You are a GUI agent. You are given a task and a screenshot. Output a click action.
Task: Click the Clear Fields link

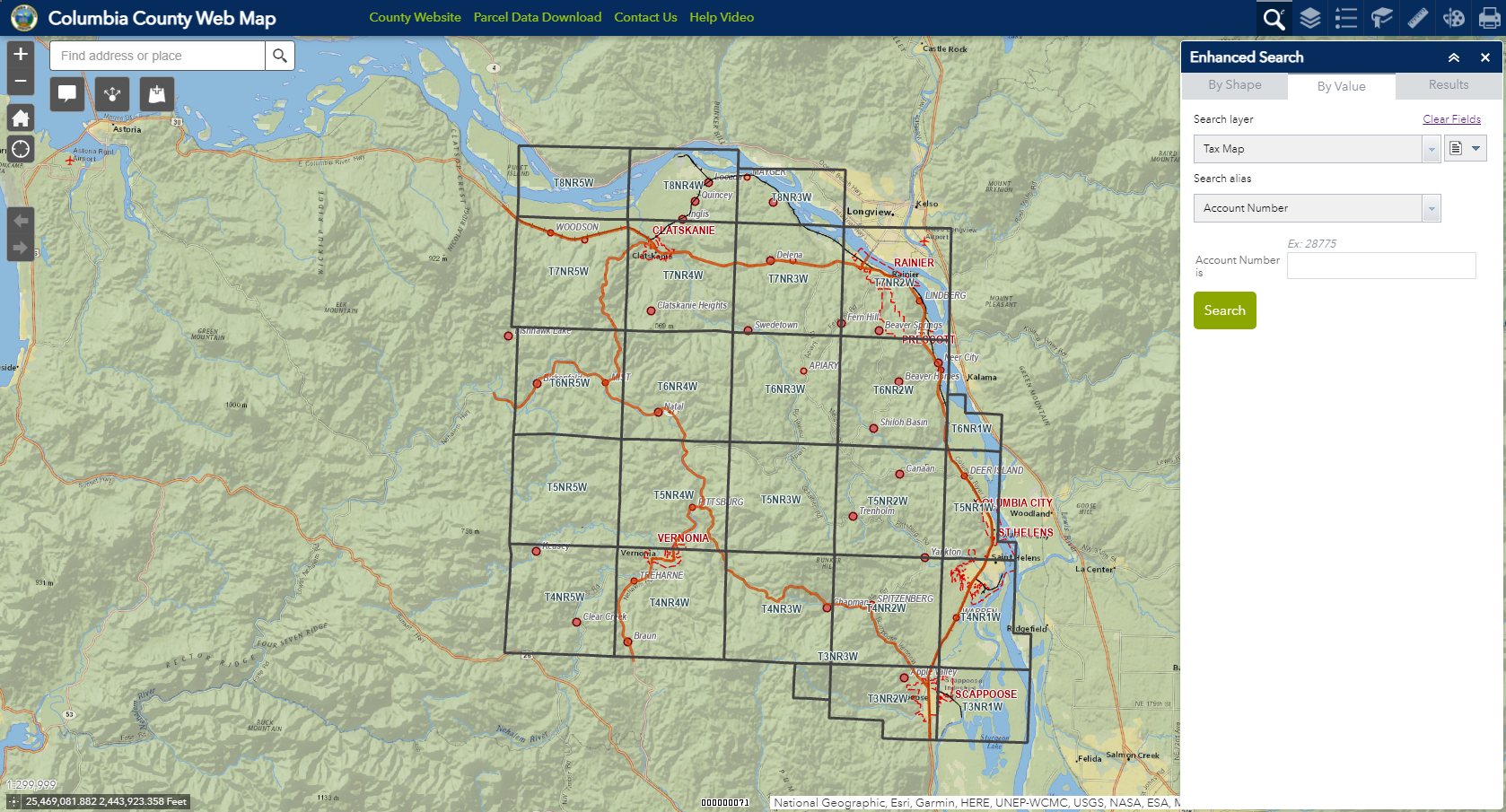click(x=1451, y=119)
